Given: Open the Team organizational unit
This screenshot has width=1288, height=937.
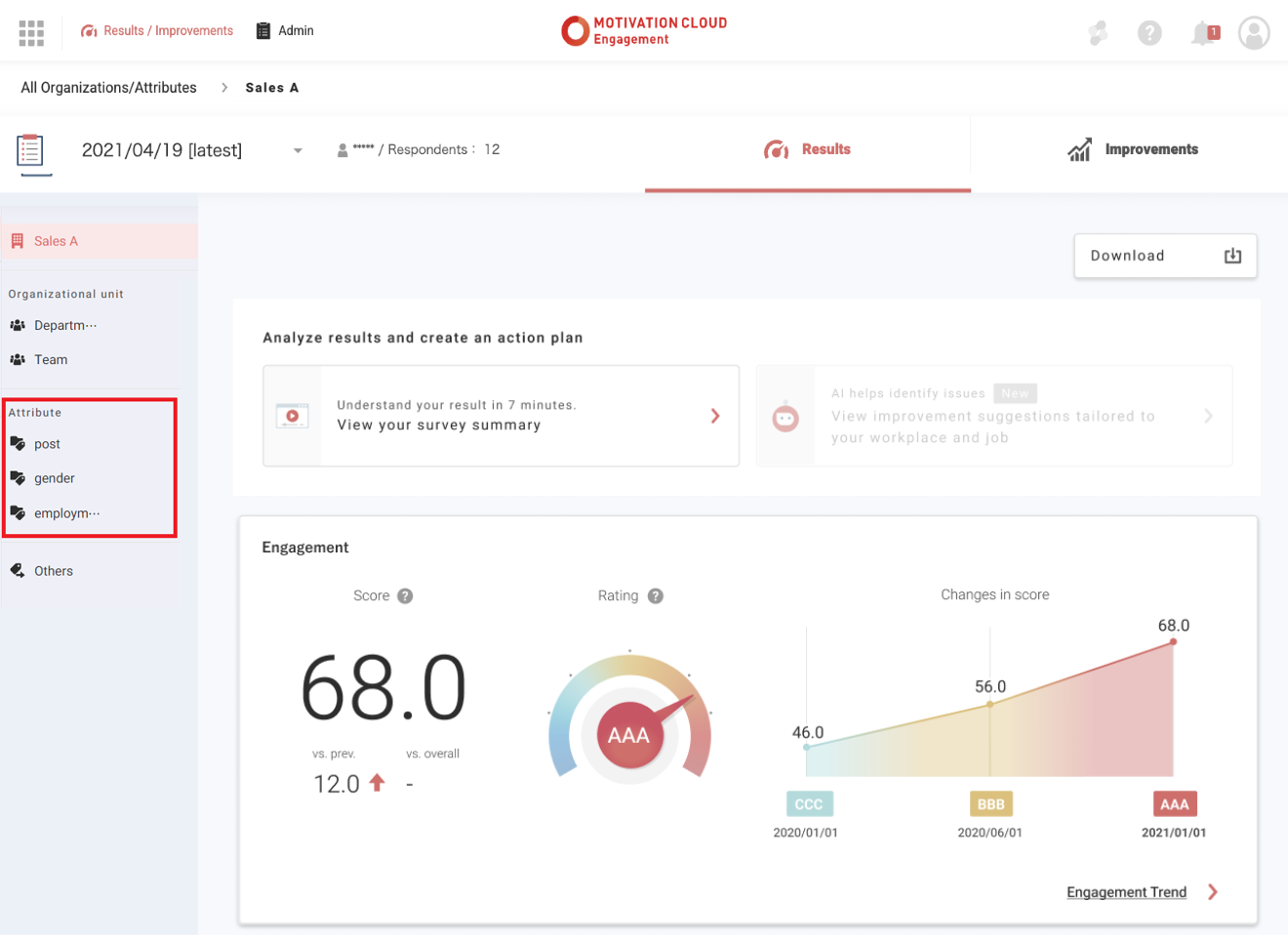Looking at the screenshot, I should click(51, 360).
